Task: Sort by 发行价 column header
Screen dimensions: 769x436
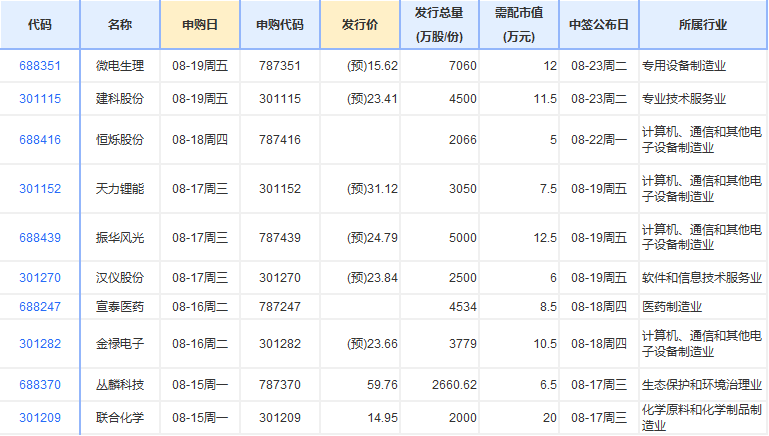Action: [x=360, y=25]
